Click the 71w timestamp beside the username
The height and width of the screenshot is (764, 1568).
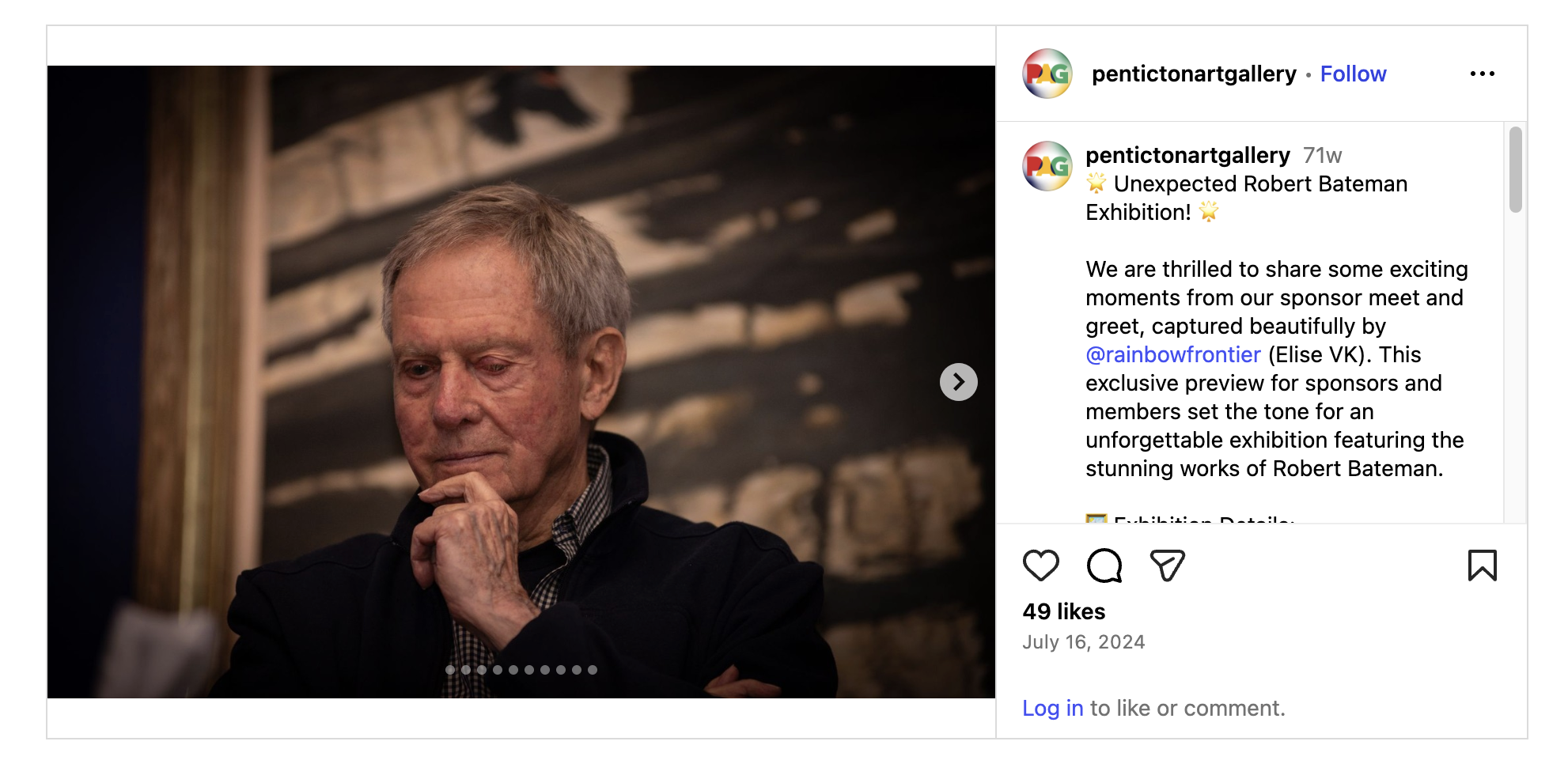coord(1322,155)
